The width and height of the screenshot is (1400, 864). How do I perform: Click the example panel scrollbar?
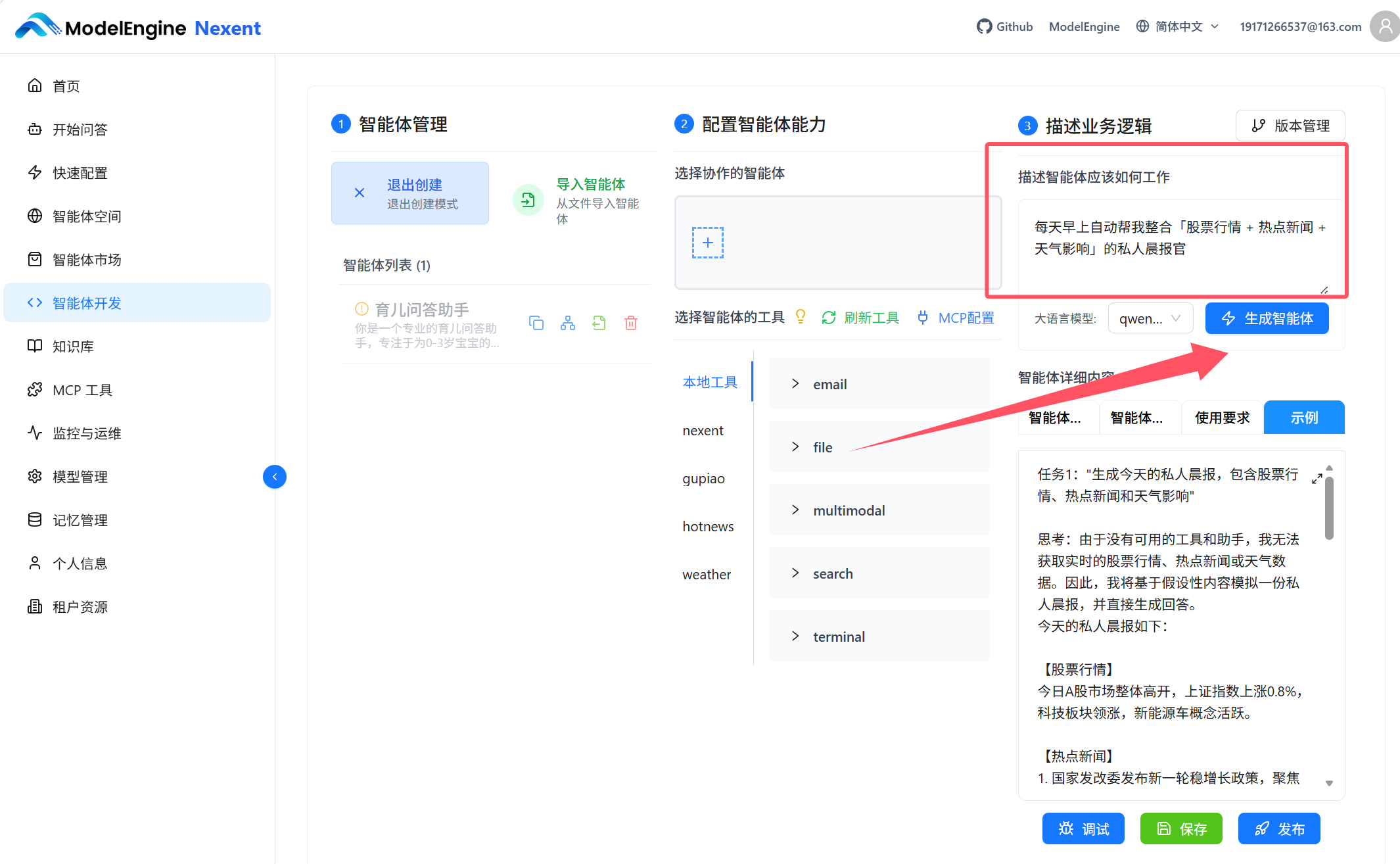point(1329,509)
